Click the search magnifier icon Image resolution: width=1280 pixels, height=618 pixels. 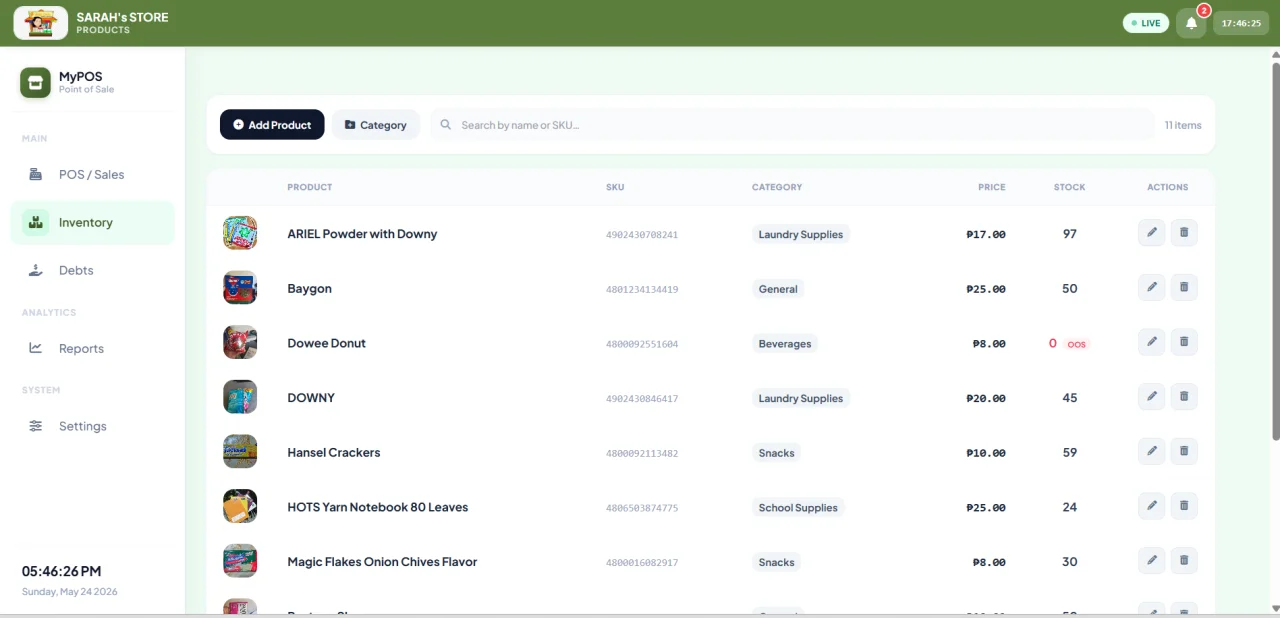click(446, 125)
